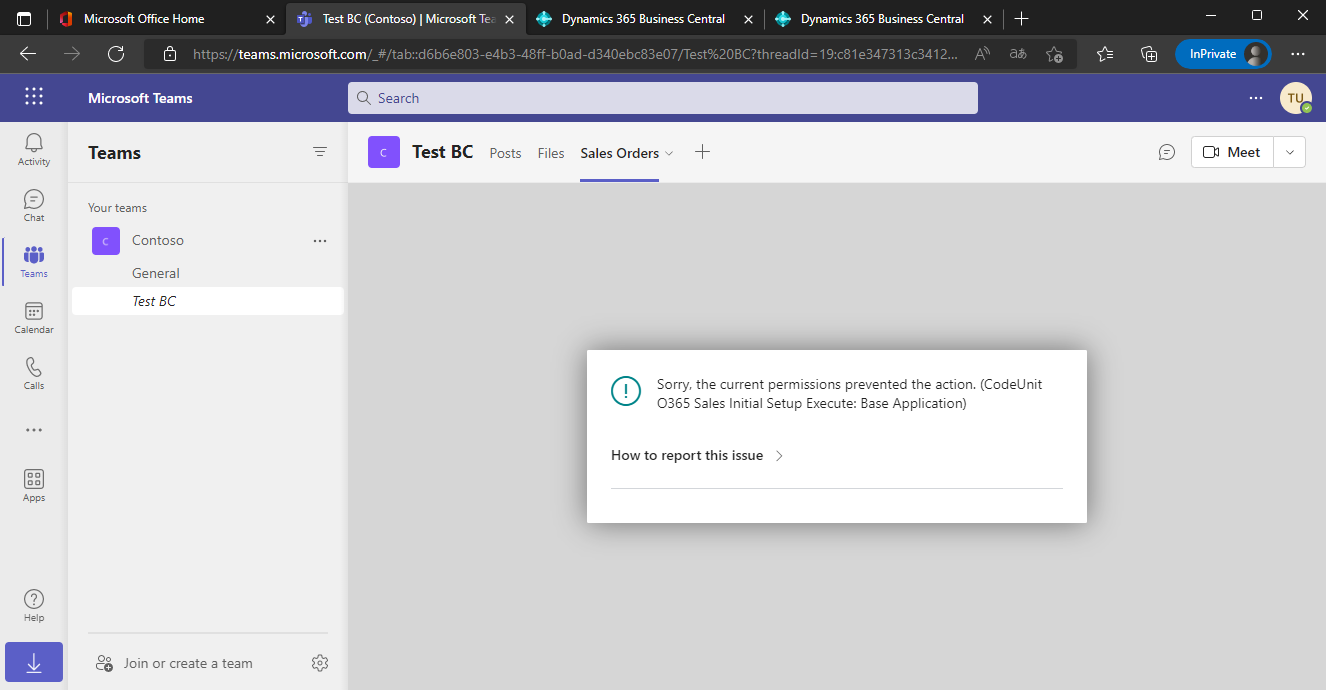
Task: Switch to the Posts tab
Action: click(505, 152)
